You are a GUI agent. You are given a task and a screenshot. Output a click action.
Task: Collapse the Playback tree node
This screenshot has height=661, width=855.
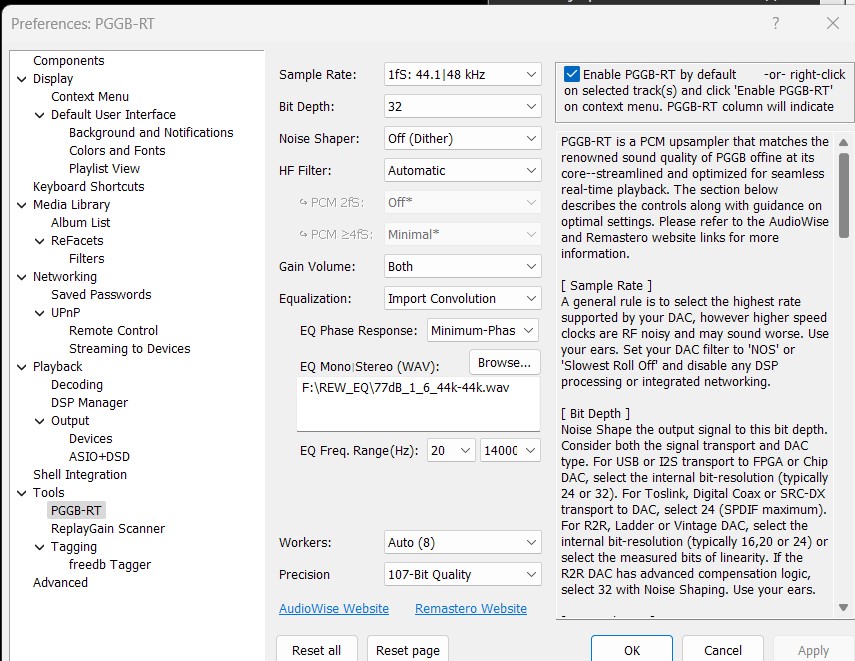(x=20, y=367)
